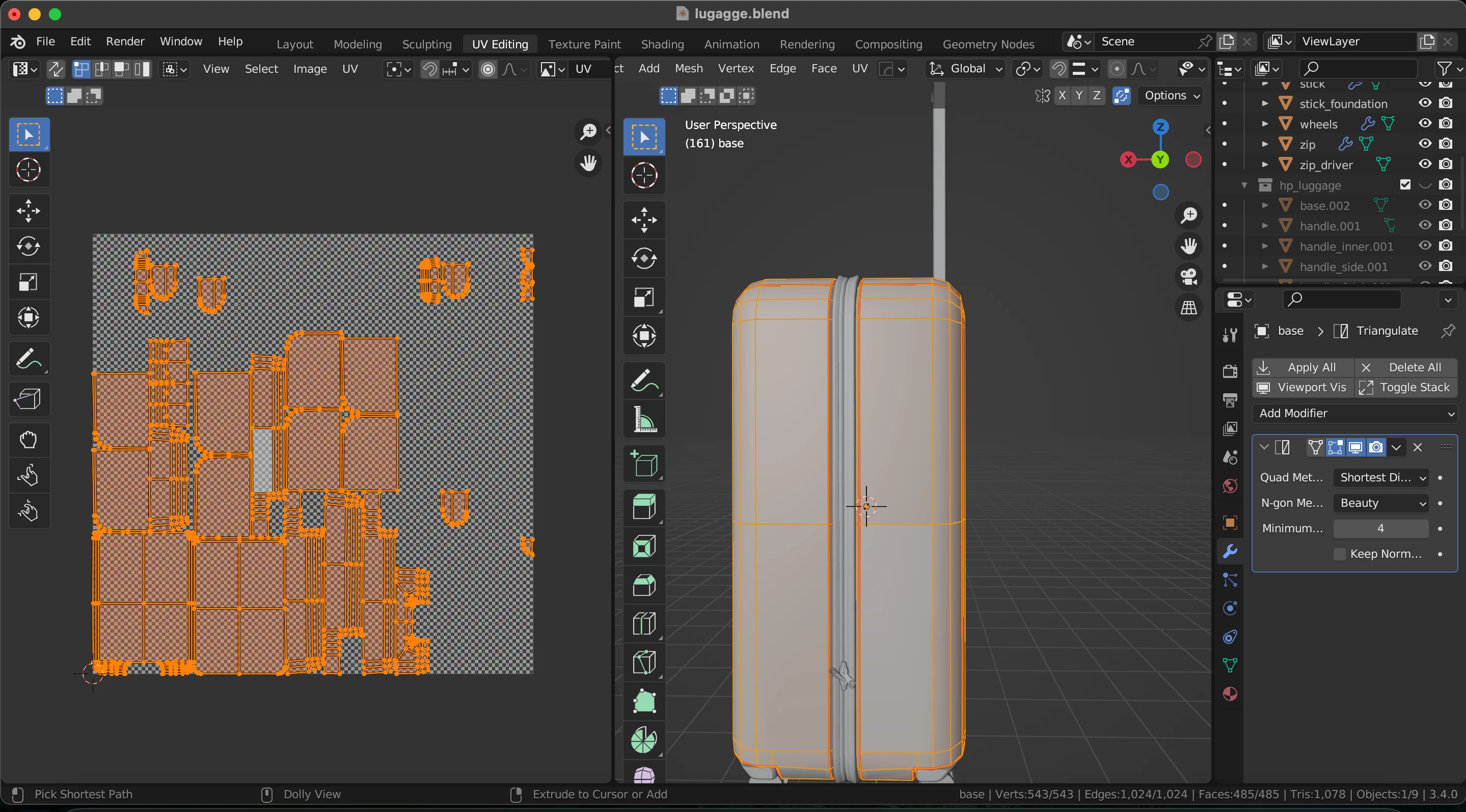Select the Grab sculpt tool in UV editor
The width and height of the screenshot is (1466, 812).
pos(29,440)
